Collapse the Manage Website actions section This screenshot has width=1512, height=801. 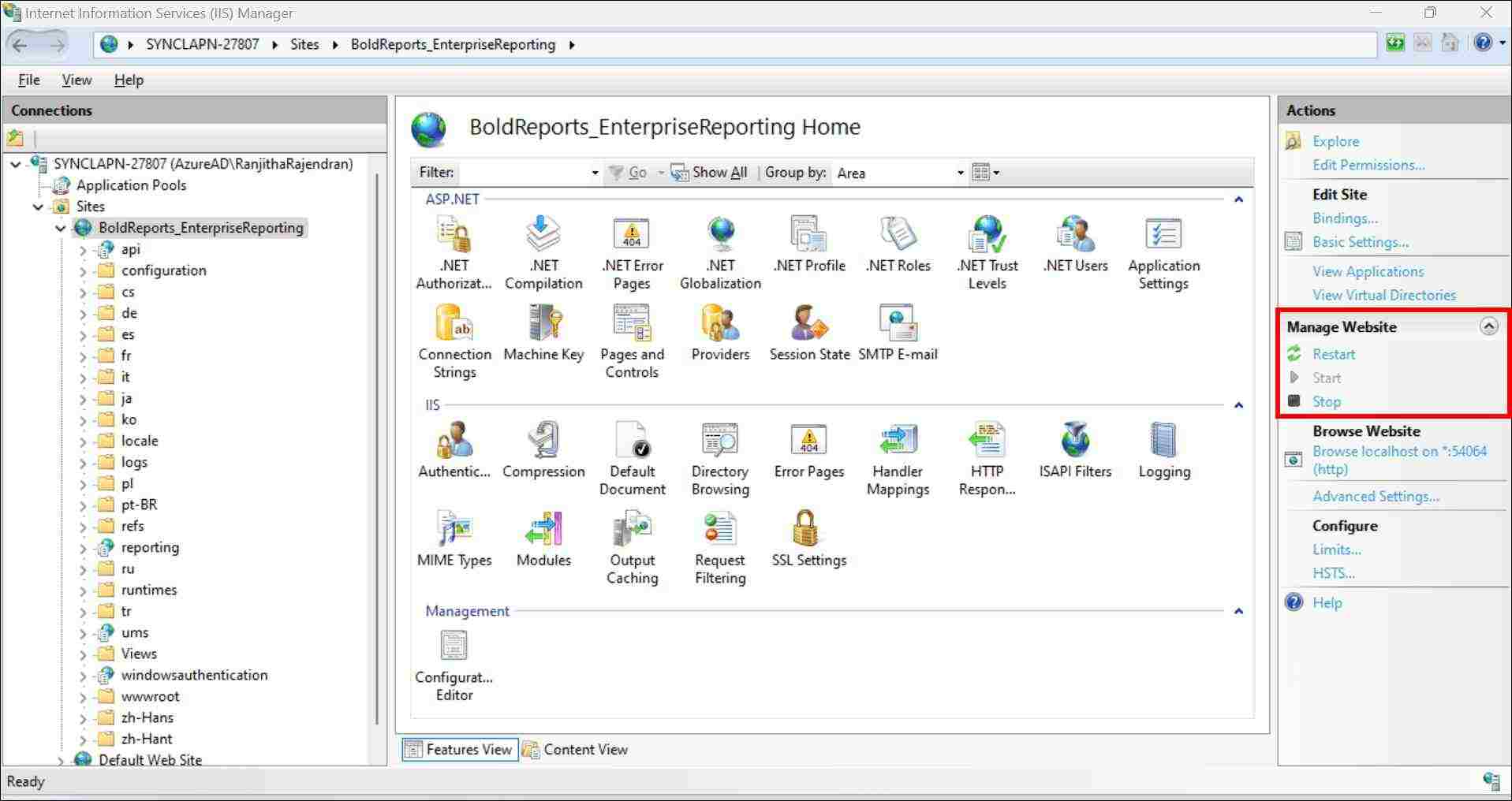[1488, 326]
